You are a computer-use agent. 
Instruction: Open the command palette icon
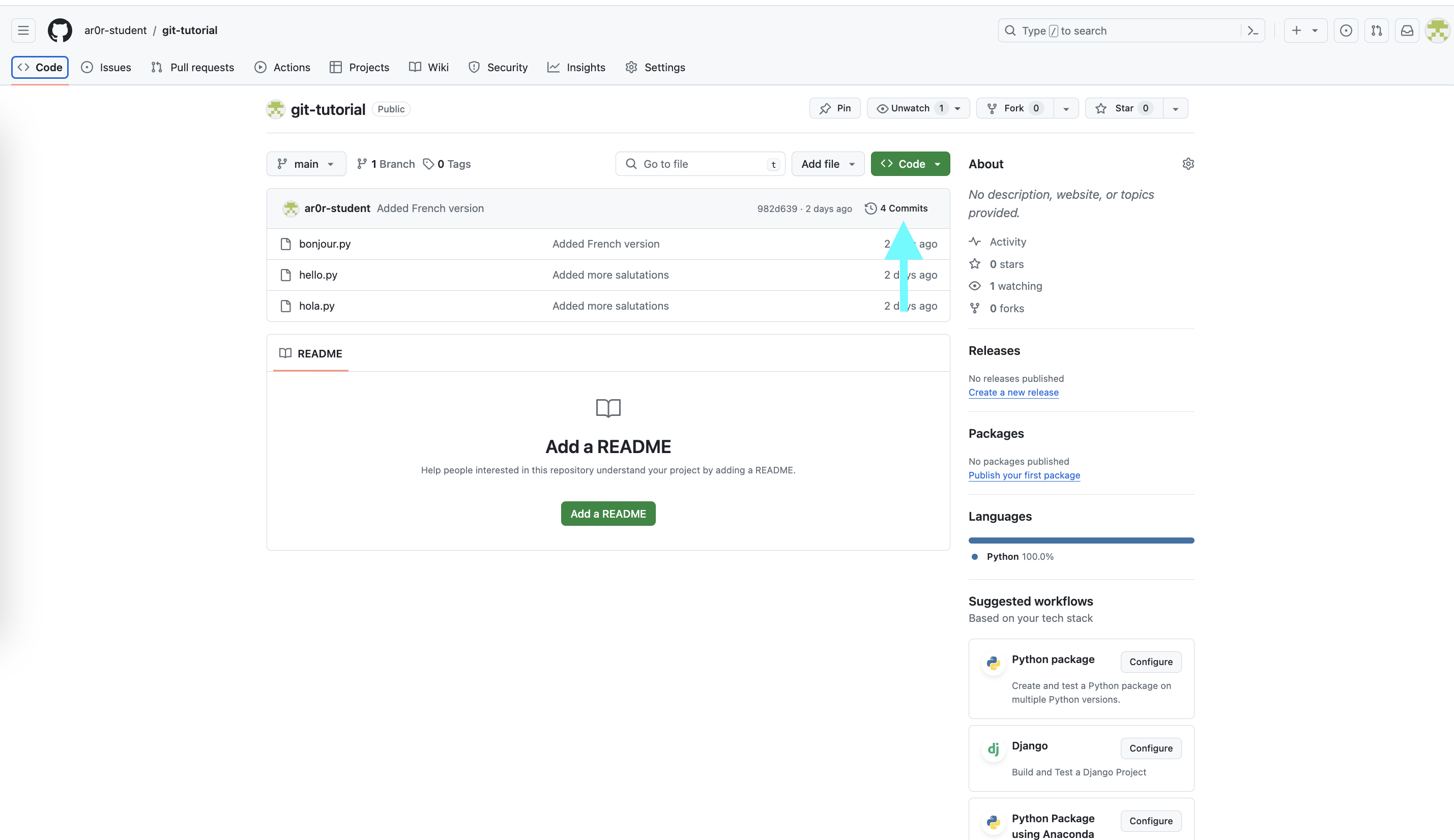[x=1253, y=31]
